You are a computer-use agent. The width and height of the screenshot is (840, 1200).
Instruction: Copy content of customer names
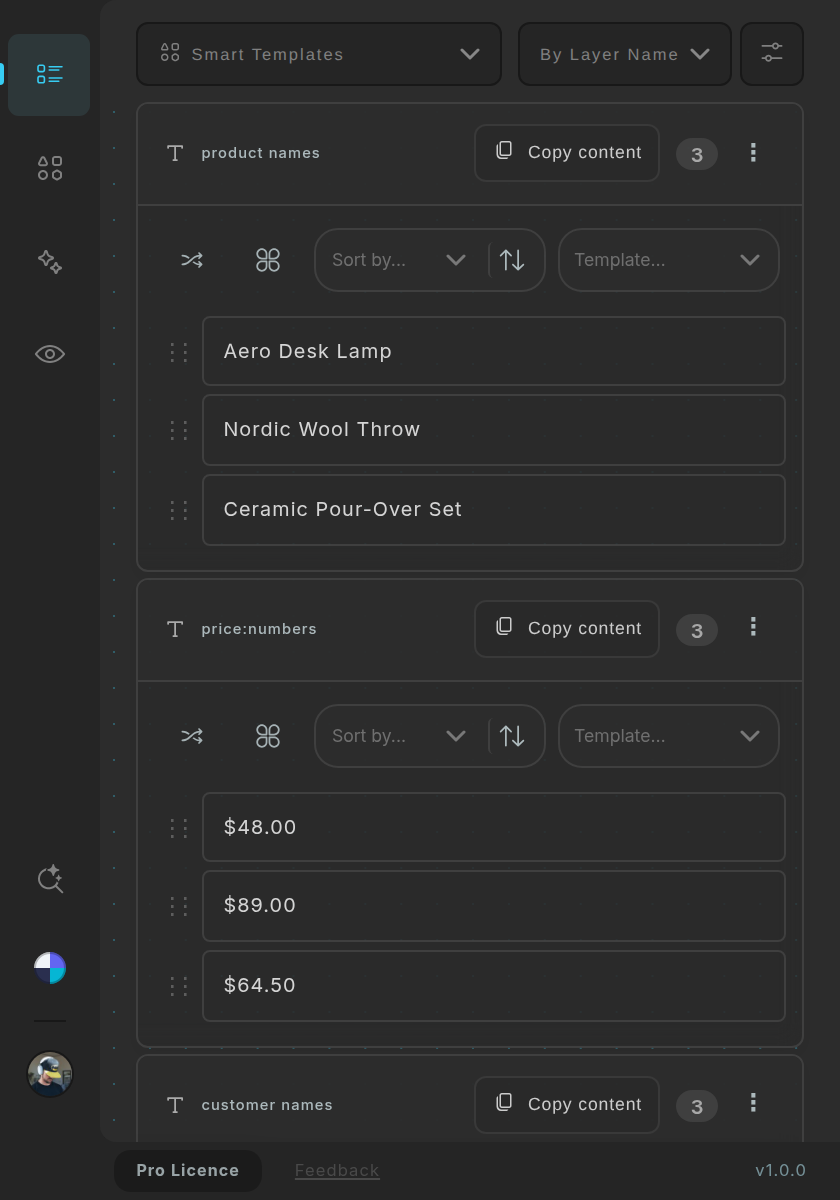coord(567,1105)
